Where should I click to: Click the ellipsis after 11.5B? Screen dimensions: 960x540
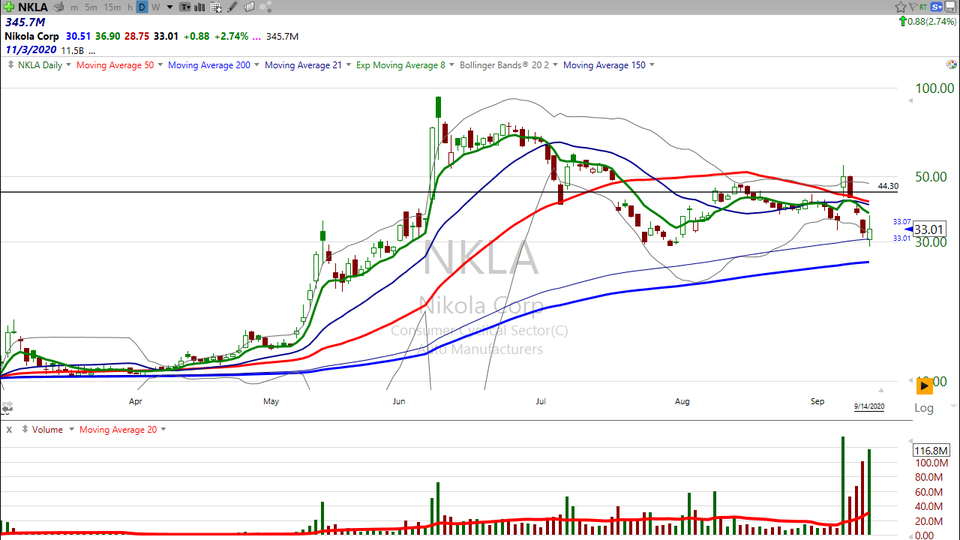click(92, 51)
